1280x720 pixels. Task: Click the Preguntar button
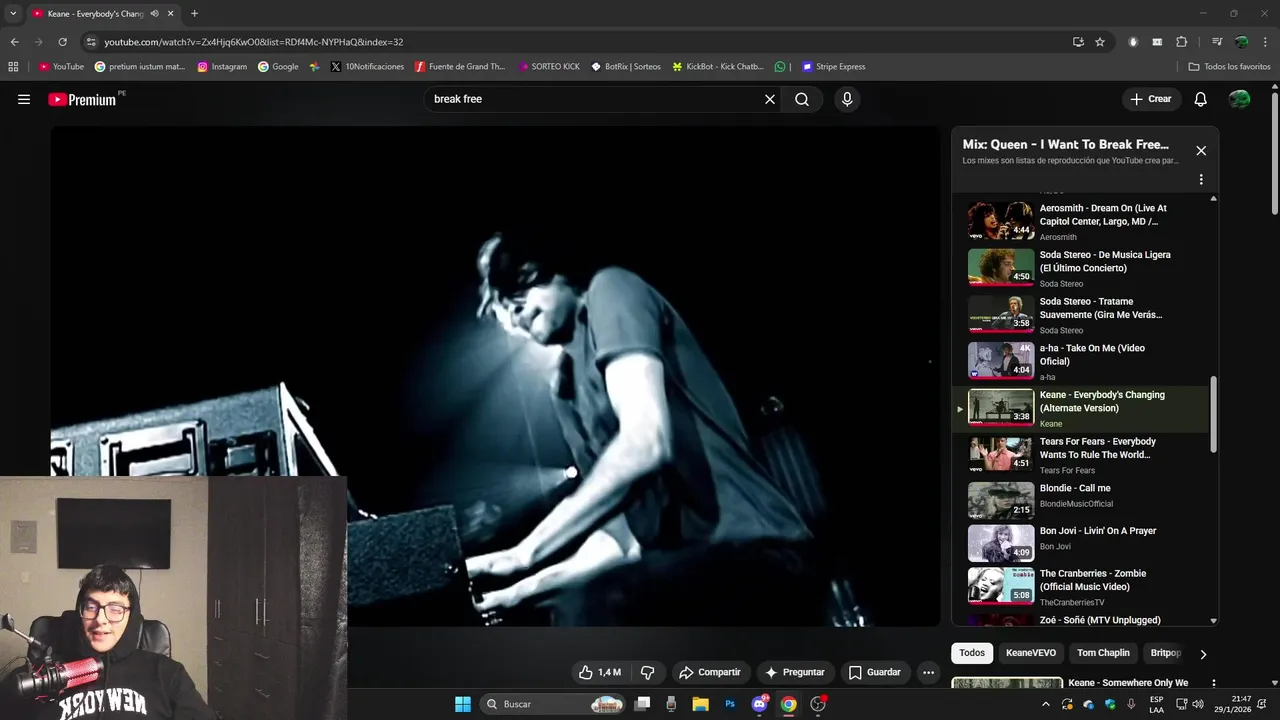tap(795, 672)
